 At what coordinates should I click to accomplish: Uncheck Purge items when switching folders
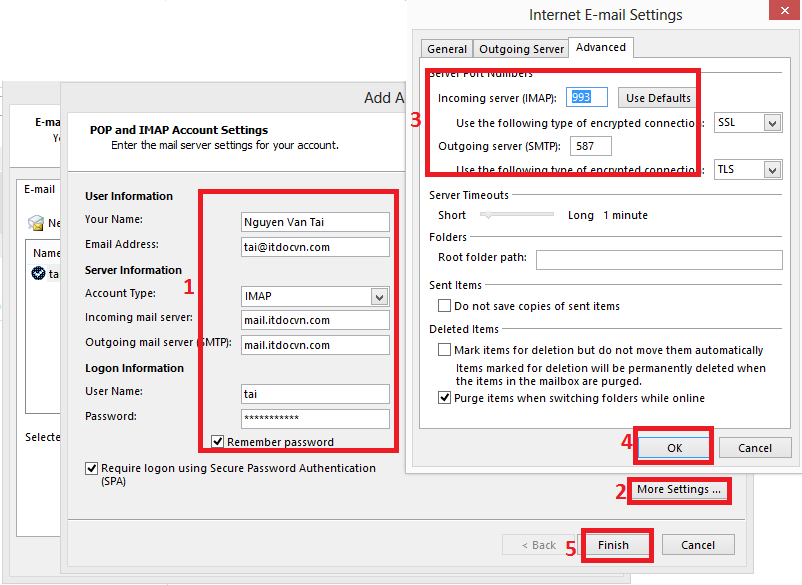pyautogui.click(x=445, y=398)
